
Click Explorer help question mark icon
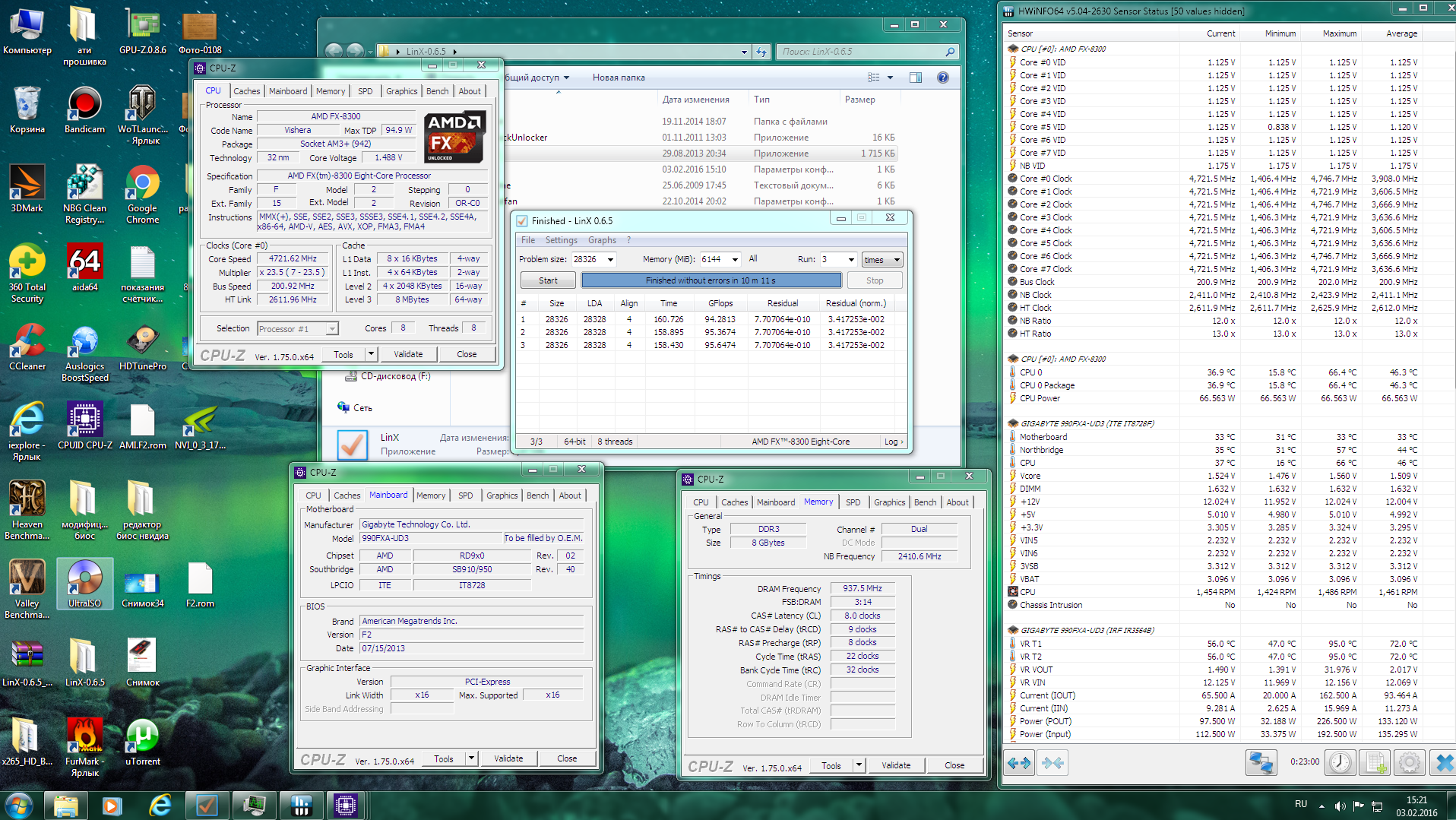(x=942, y=78)
